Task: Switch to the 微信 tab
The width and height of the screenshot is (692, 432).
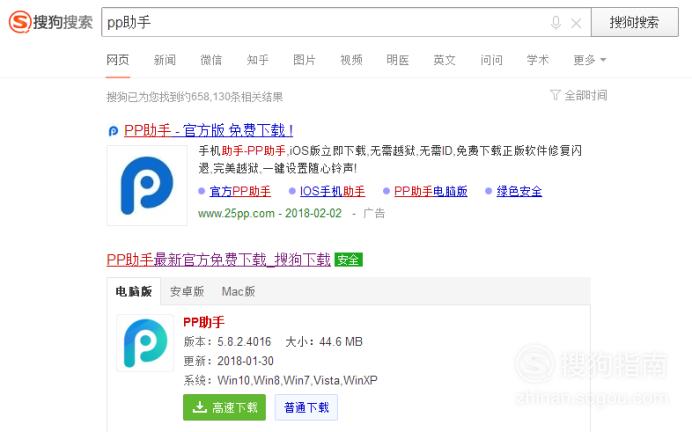Action: click(x=211, y=60)
